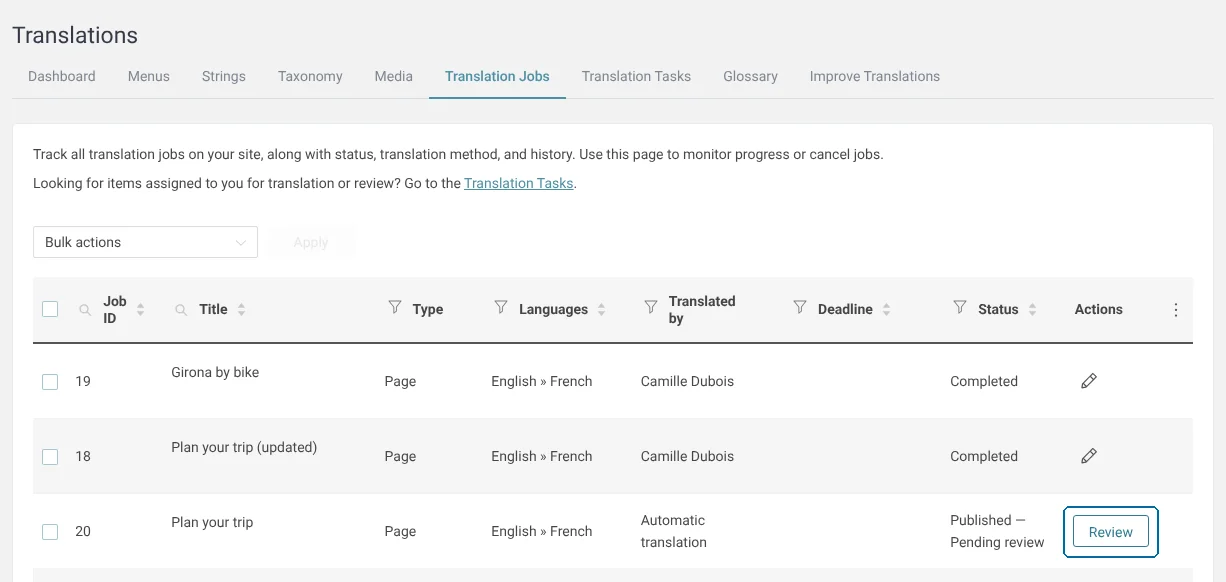Open the Taxonomy tab
Viewport: 1226px width, 582px height.
click(310, 76)
